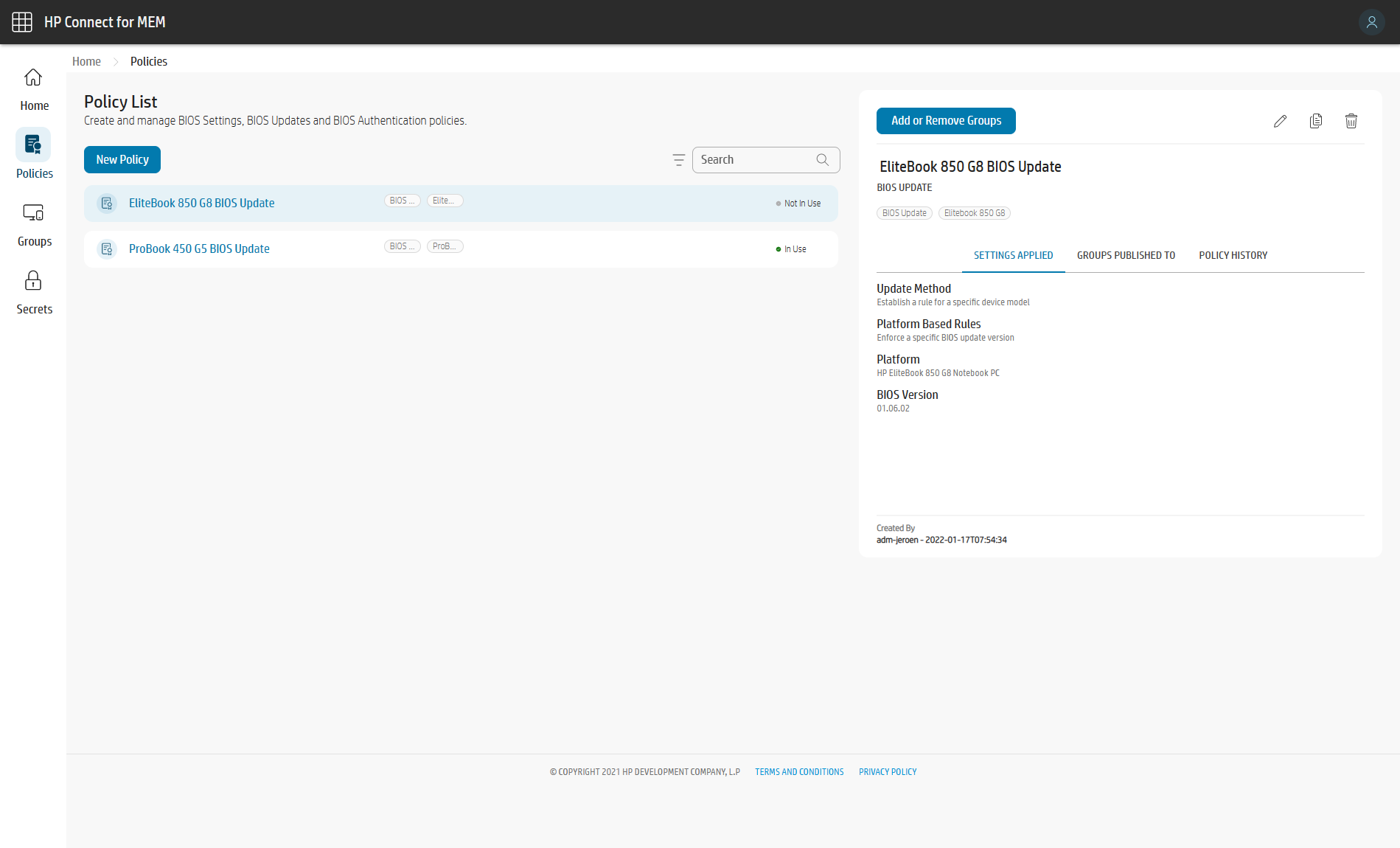
Task: Select the Settings Applied tab
Action: 1013,255
